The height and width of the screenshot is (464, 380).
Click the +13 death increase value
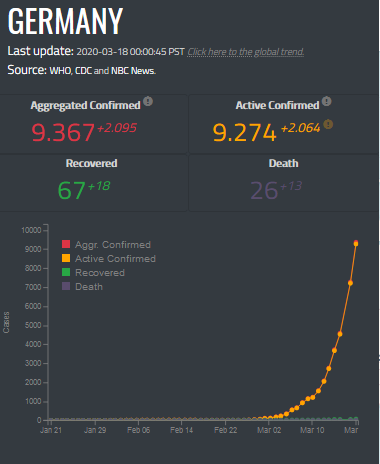[291, 186]
